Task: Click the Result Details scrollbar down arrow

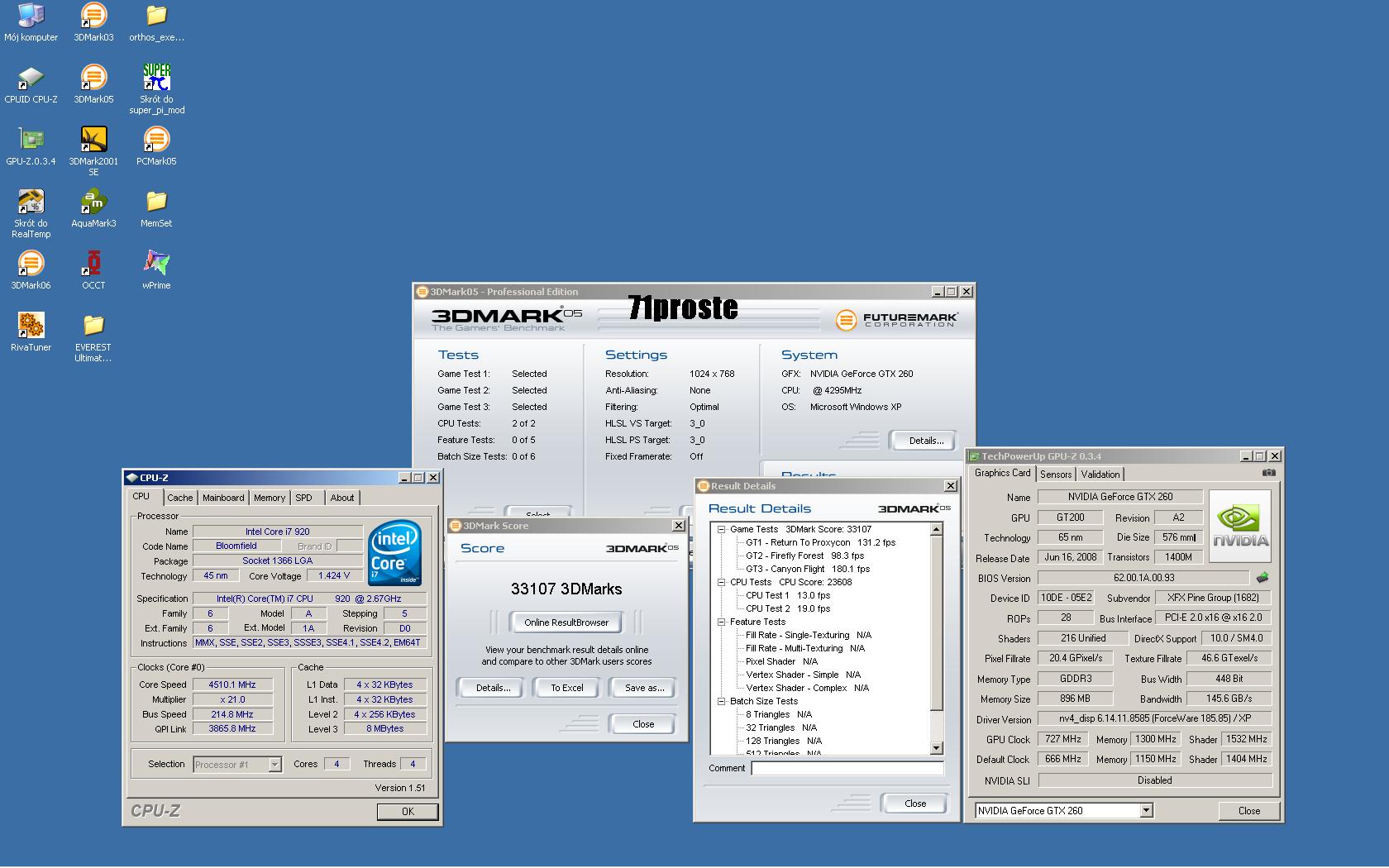Action: [x=937, y=748]
